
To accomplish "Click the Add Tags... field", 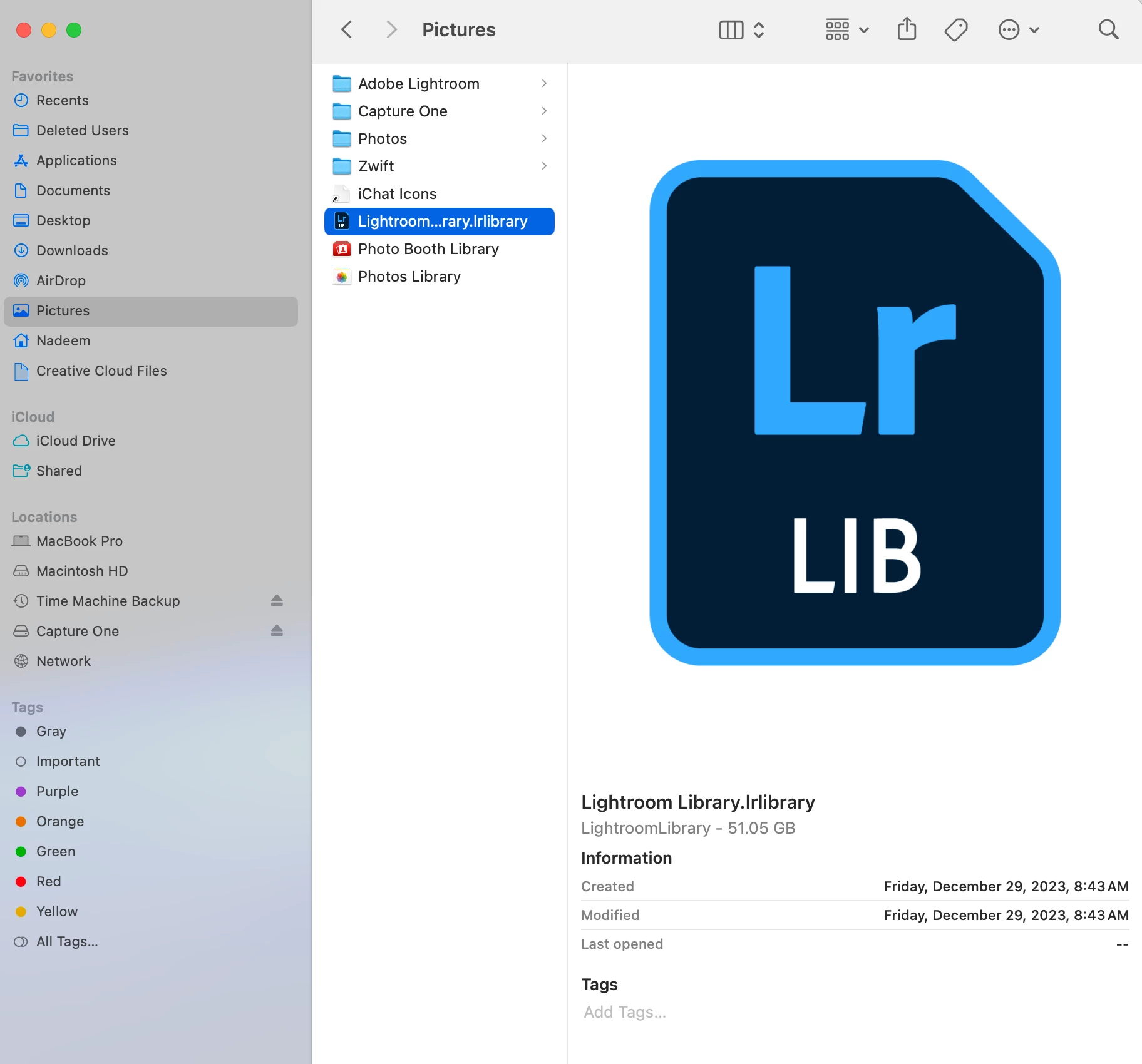I will point(625,1012).
